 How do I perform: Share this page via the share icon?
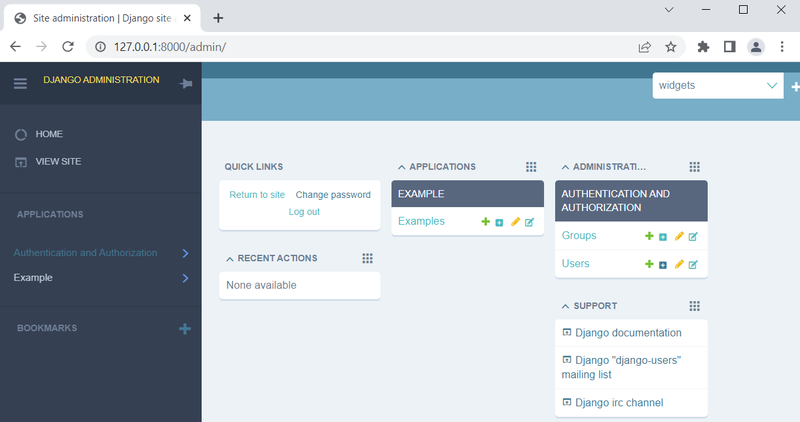[x=644, y=47]
